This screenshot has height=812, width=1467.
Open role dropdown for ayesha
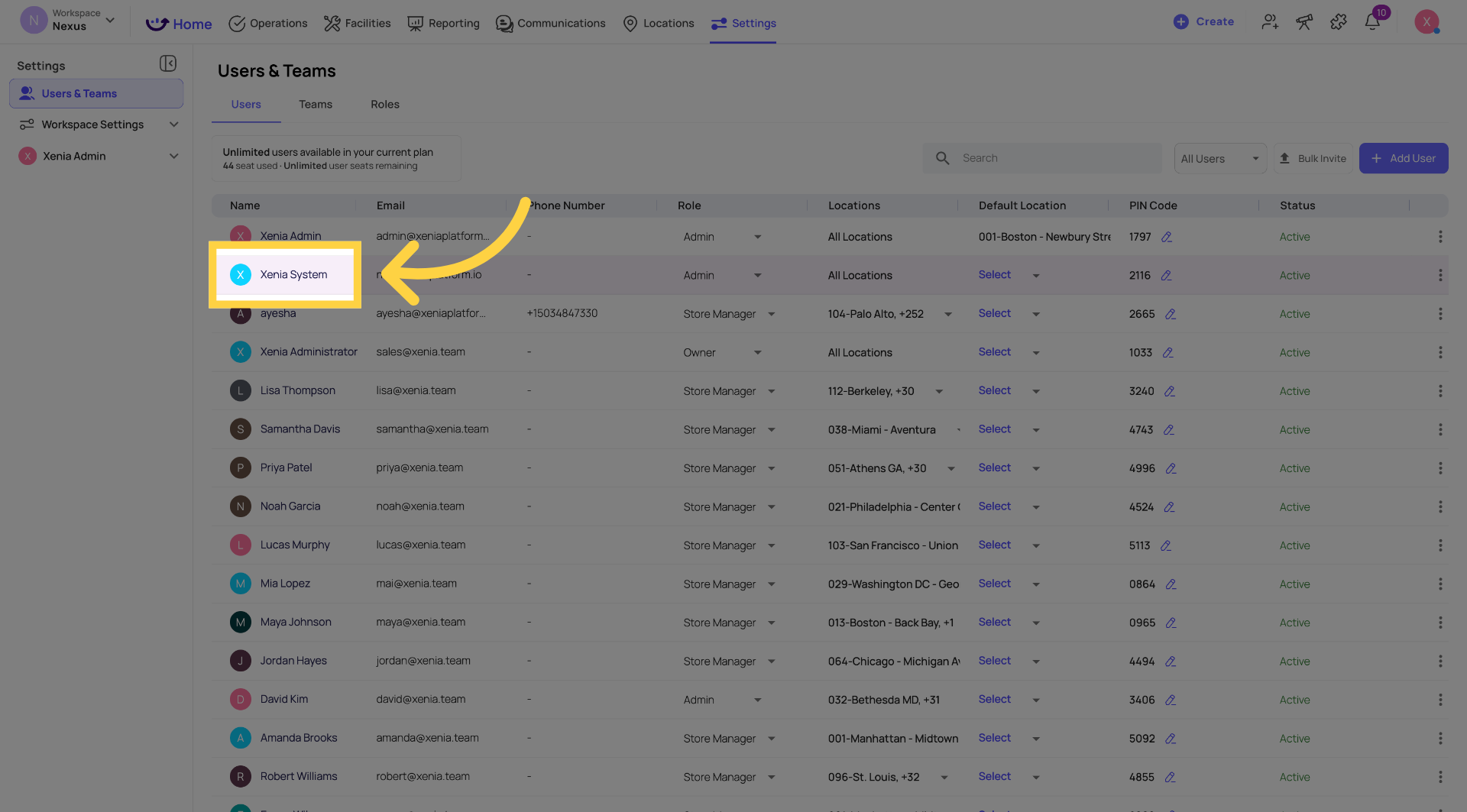pos(772,314)
